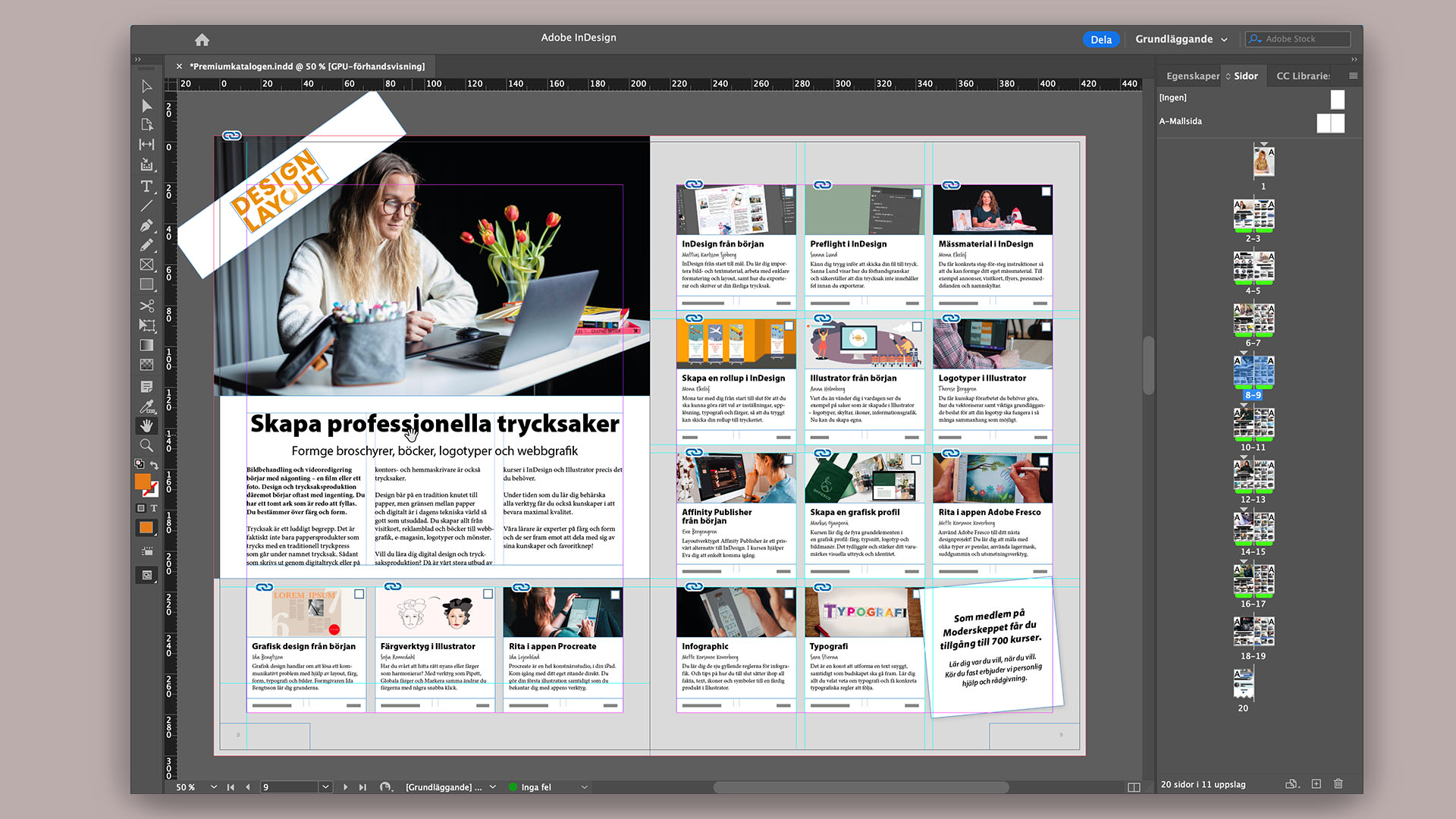The height and width of the screenshot is (819, 1456).
Task: Reset default fill and stroke icon
Action: 140,464
